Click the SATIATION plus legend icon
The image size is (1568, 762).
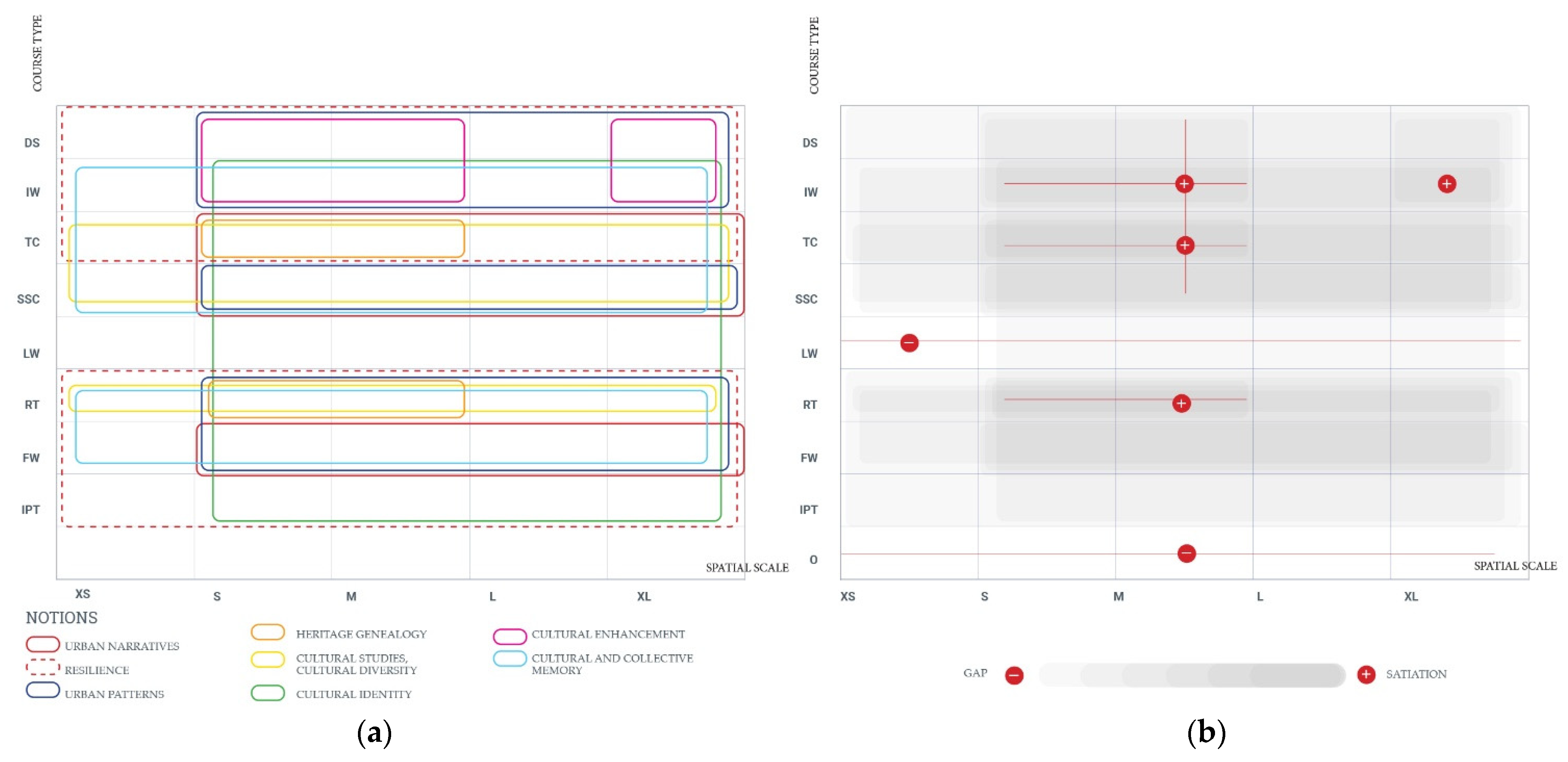pos(1366,674)
